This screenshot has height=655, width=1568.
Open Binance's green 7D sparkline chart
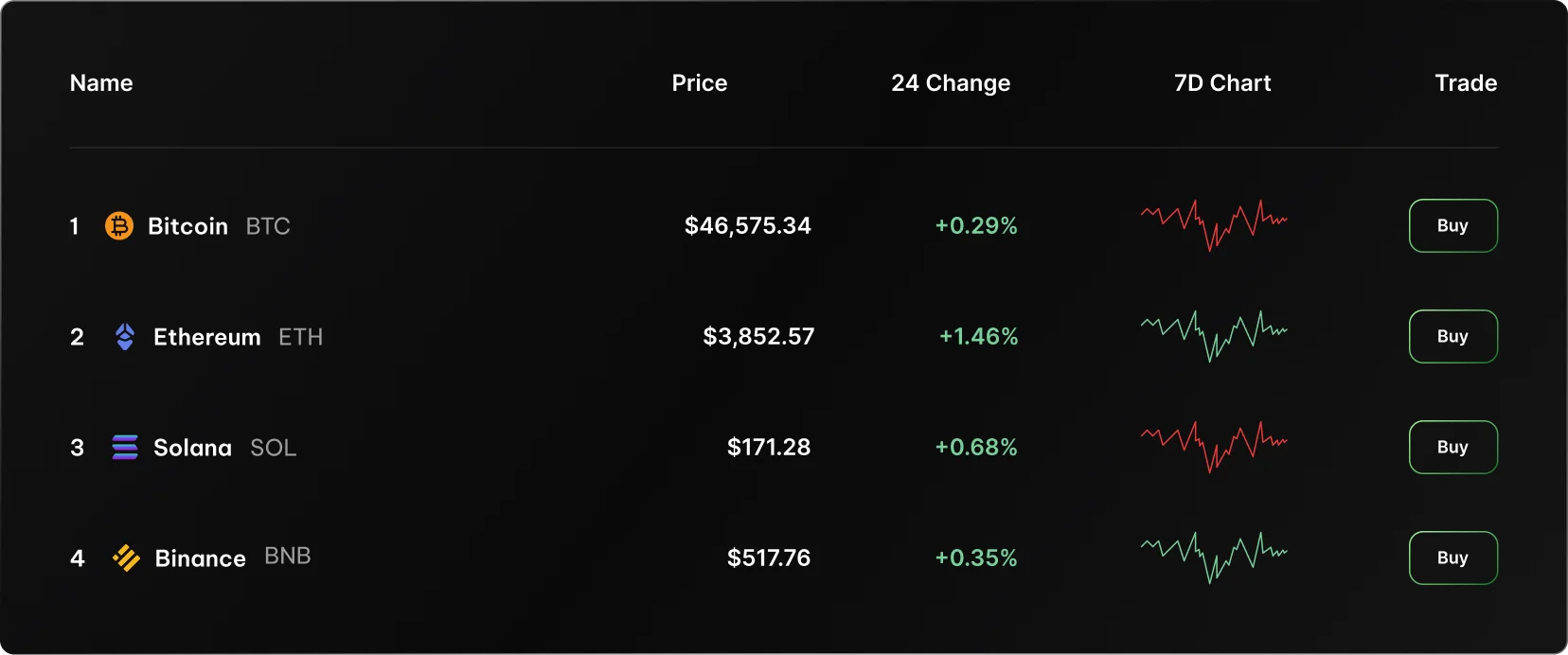tap(1214, 558)
